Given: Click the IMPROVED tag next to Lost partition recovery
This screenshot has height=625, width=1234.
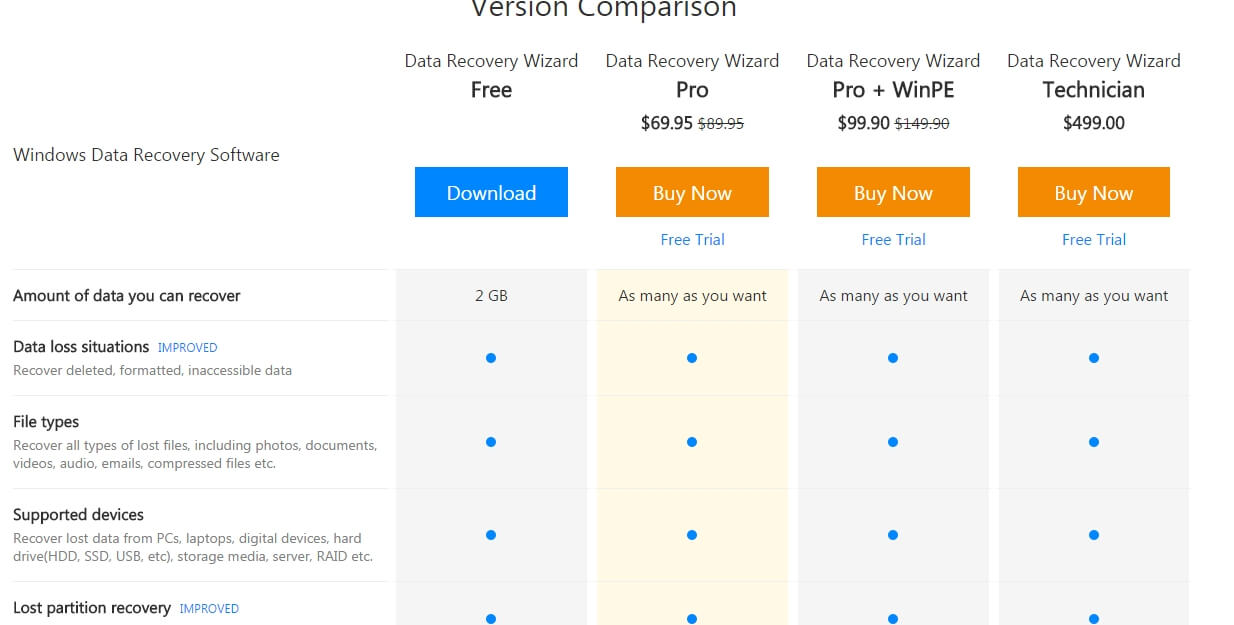Looking at the screenshot, I should tap(209, 608).
